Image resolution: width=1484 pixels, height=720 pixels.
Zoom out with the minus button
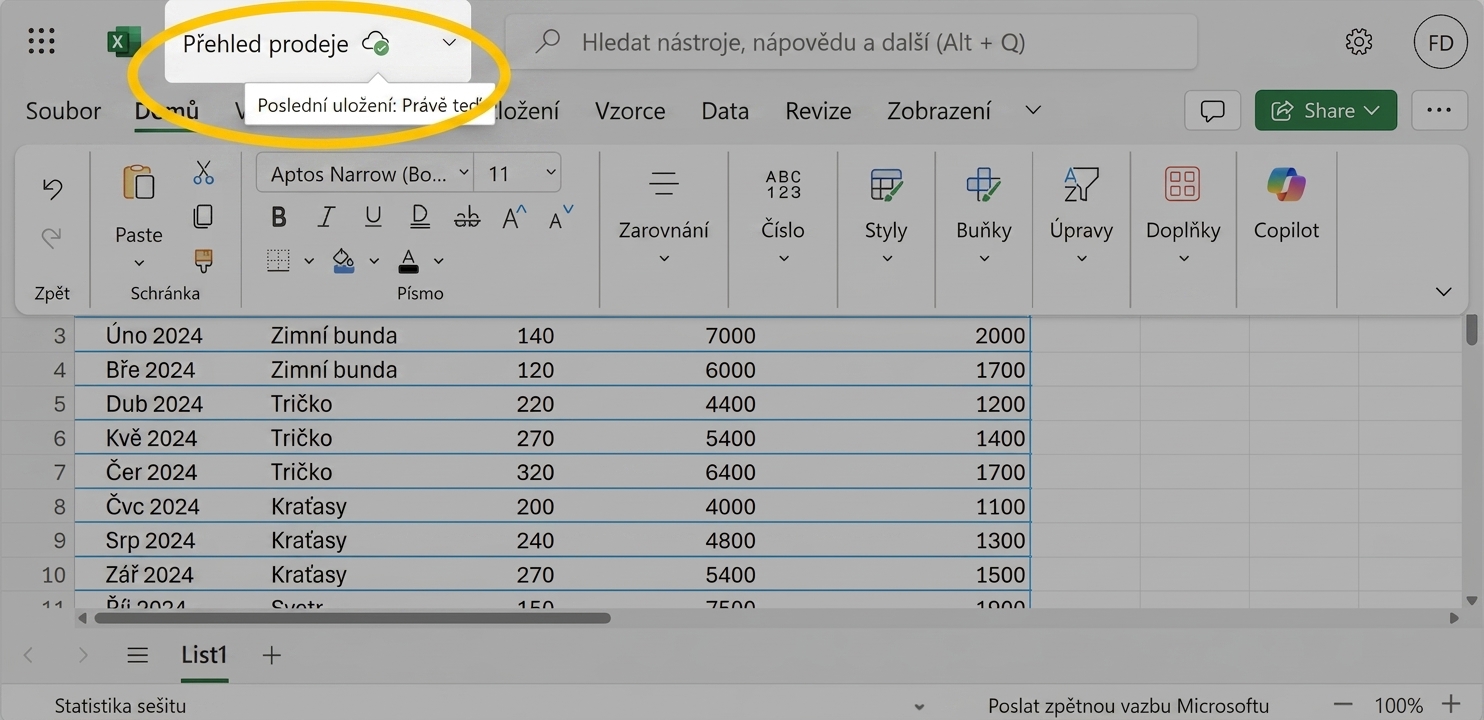[x=1343, y=705]
